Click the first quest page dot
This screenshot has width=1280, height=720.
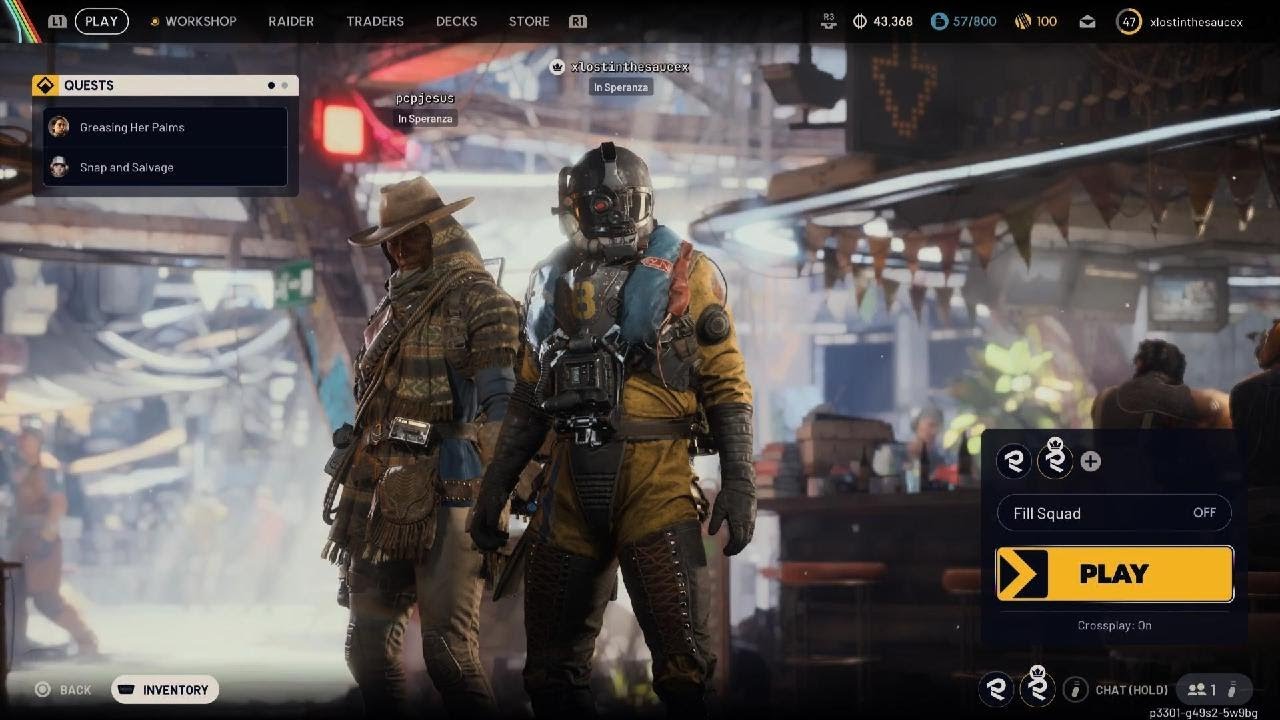click(271, 86)
